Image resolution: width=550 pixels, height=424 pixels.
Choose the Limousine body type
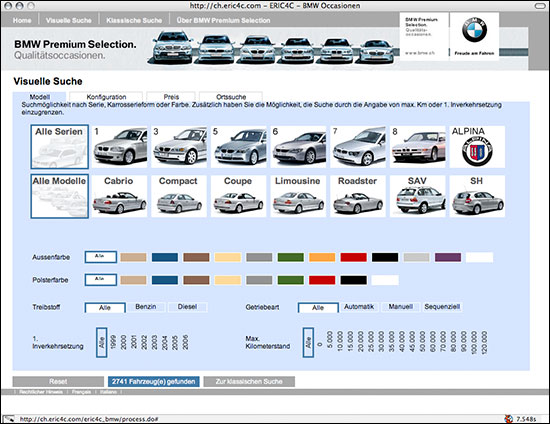(x=298, y=196)
